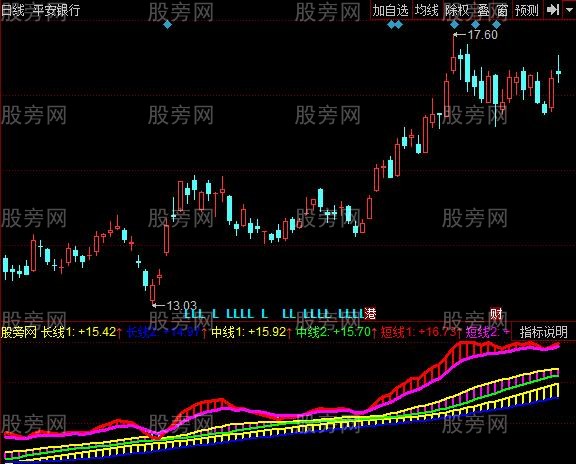Screen dimensions: 576x464
Task: Click the yellow 股旁网 indicator name
Action: [19, 332]
